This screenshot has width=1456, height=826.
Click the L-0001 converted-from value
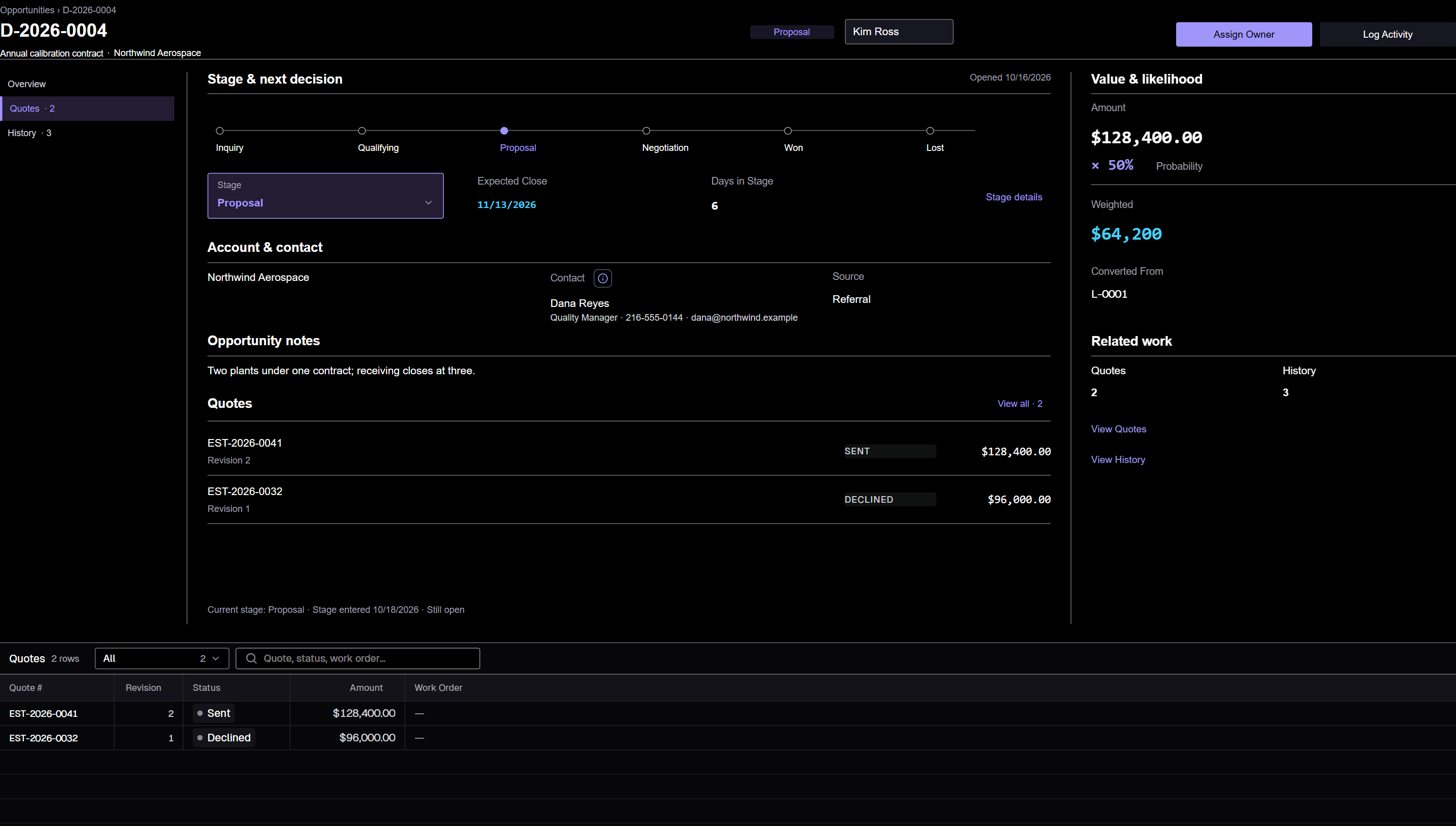[x=1109, y=294]
